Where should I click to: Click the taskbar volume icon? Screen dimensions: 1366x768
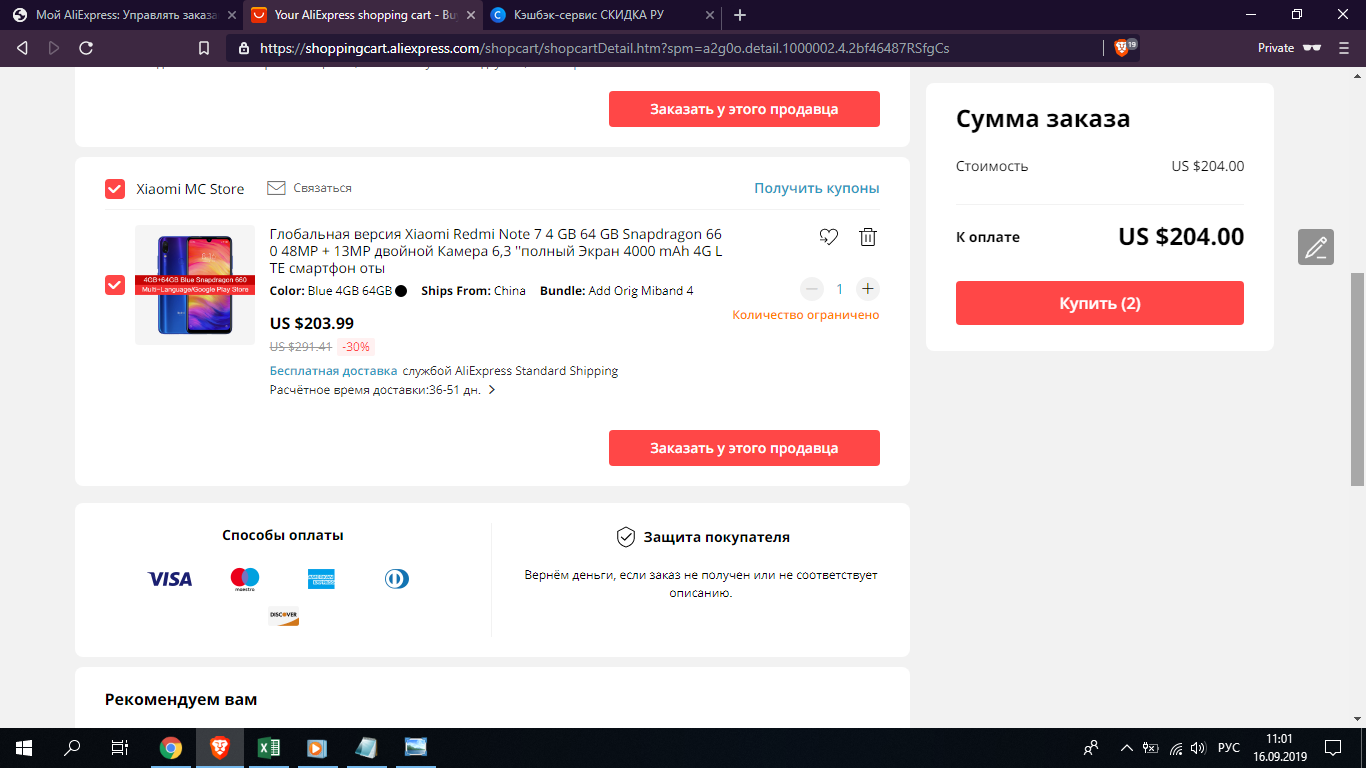[x=1199, y=747]
